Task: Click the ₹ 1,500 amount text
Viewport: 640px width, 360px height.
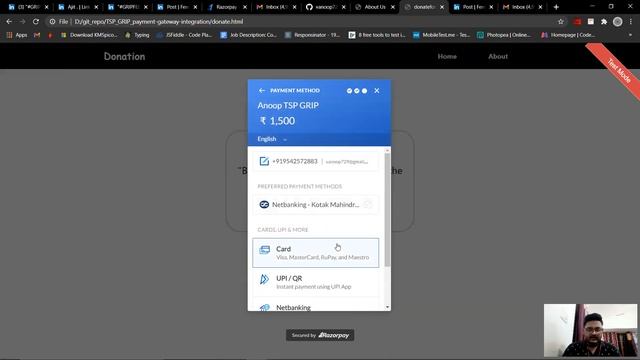Action: [278, 121]
